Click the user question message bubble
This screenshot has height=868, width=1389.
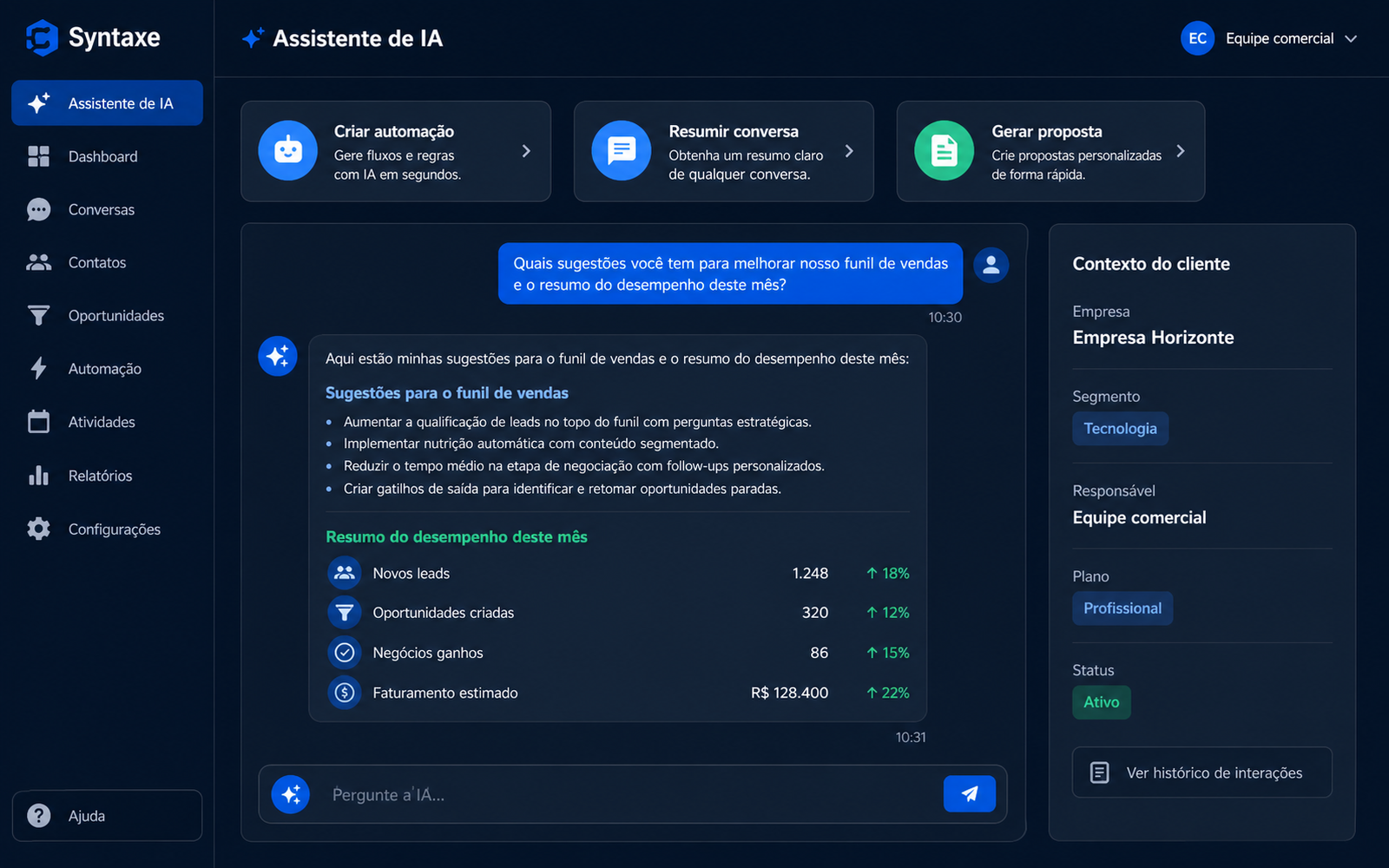(x=730, y=273)
